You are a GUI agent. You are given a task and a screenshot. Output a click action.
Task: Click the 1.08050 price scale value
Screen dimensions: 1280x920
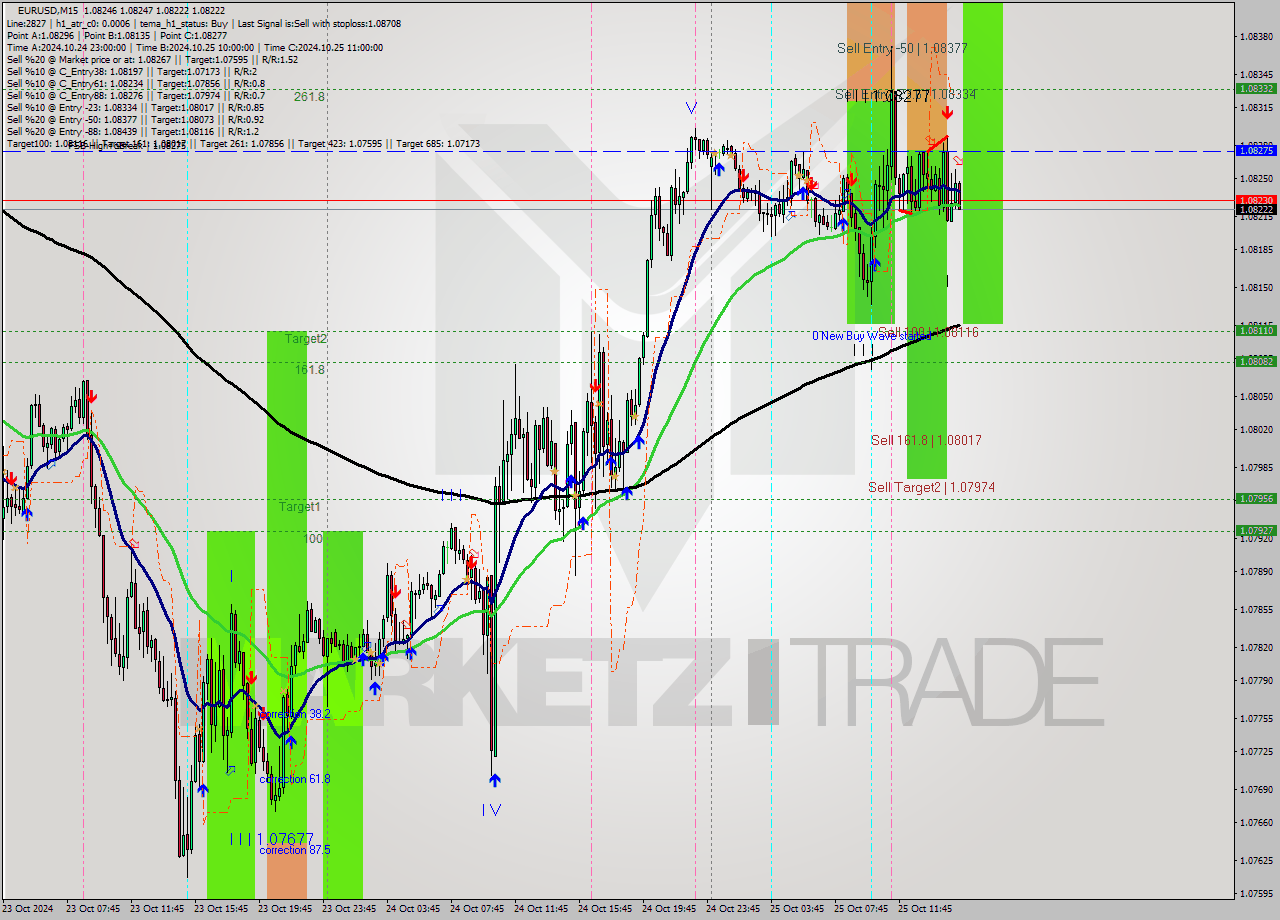coord(1256,396)
